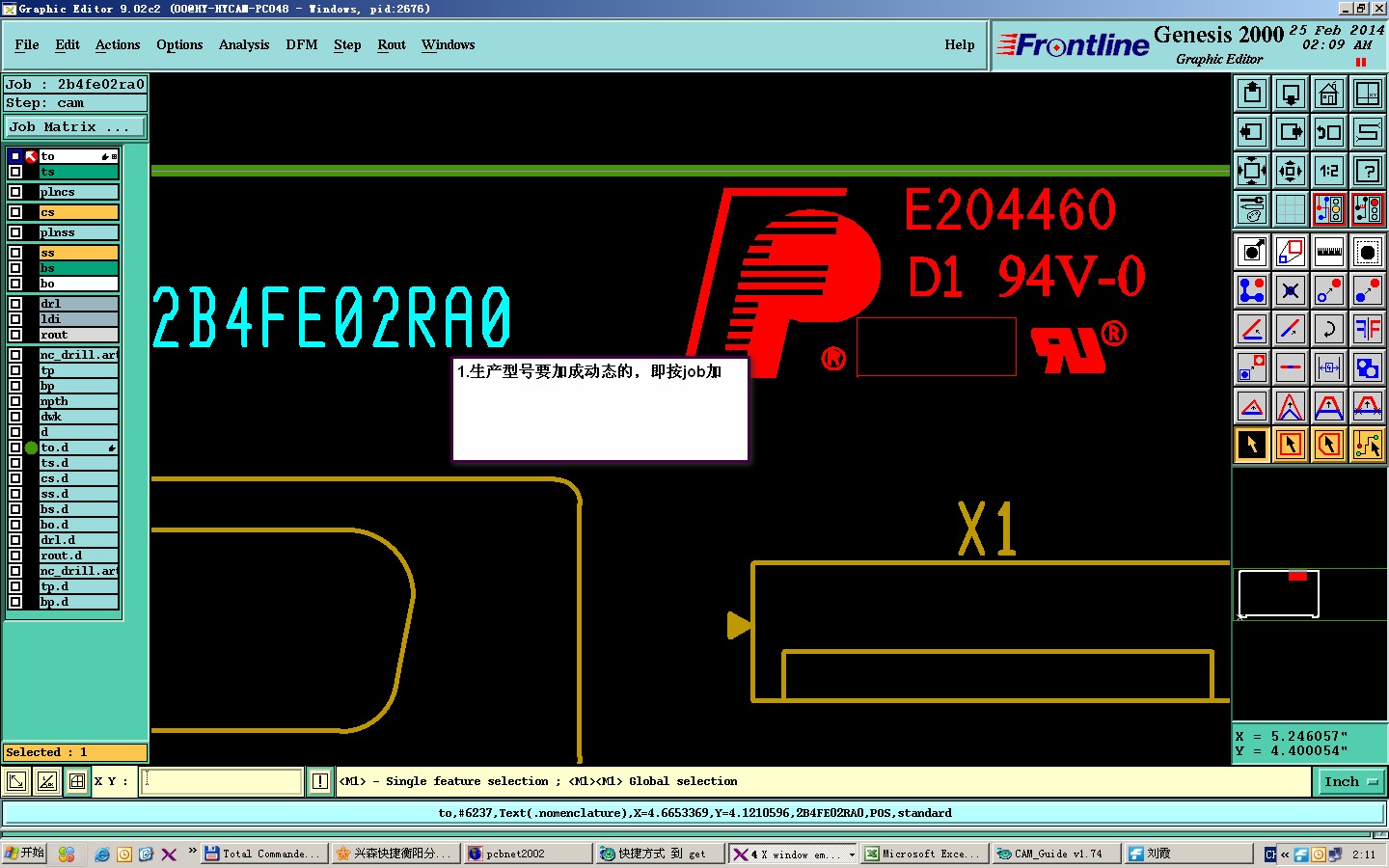Click the mirror F icon
Viewport: 1389px width, 868px height.
(1368, 329)
